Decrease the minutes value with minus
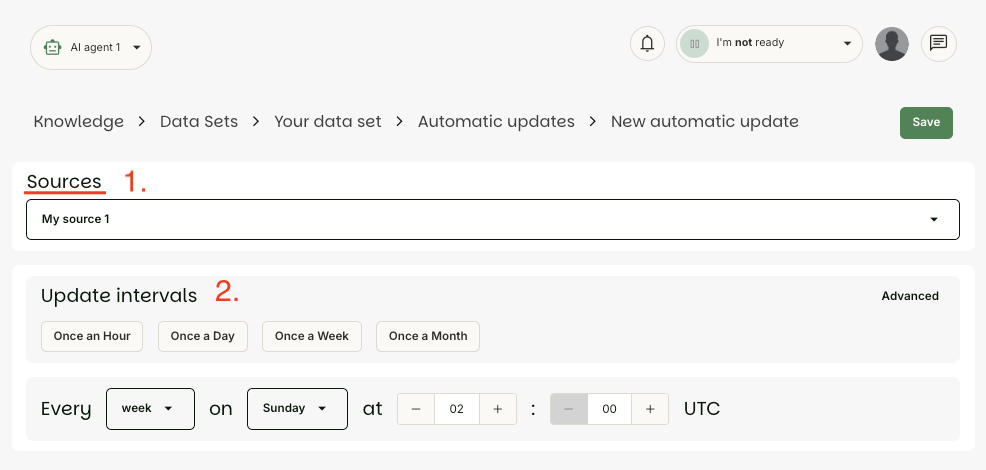 [x=569, y=409]
